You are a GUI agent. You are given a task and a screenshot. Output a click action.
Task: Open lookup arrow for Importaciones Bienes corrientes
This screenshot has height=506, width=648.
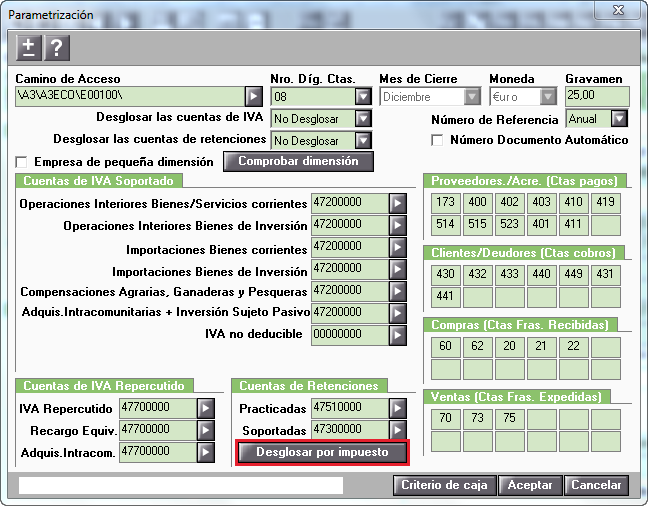point(398,247)
